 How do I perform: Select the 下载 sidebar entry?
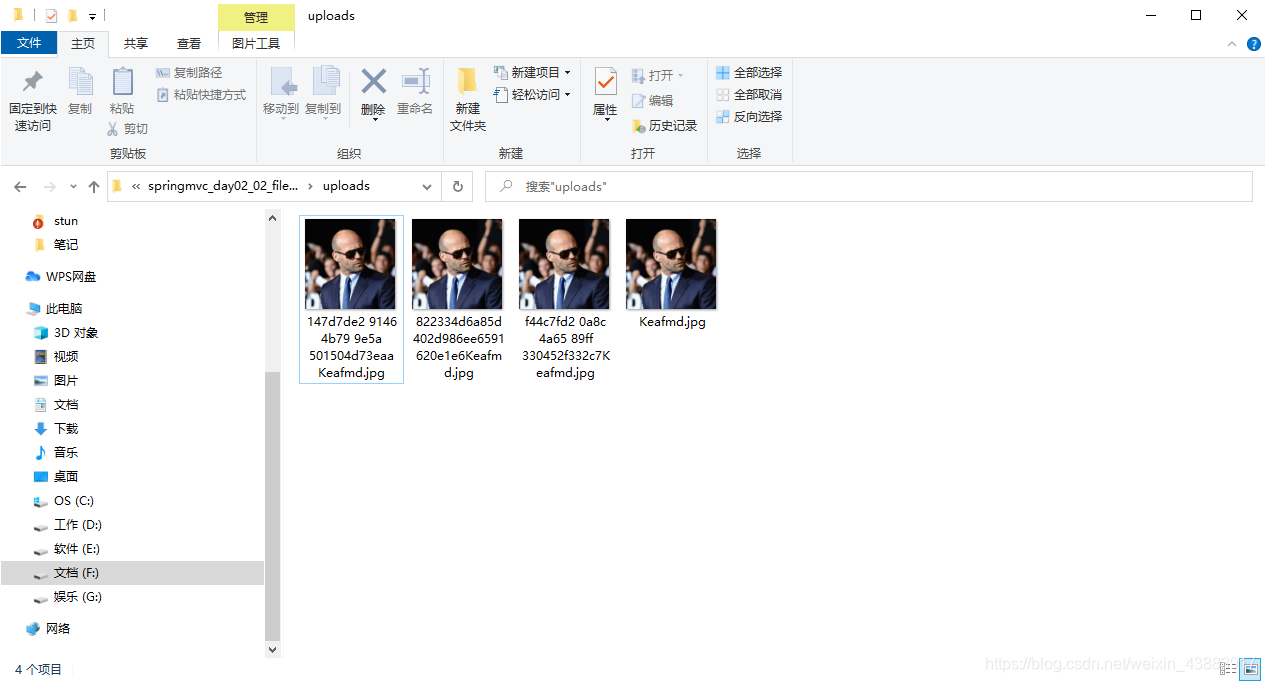click(x=64, y=428)
